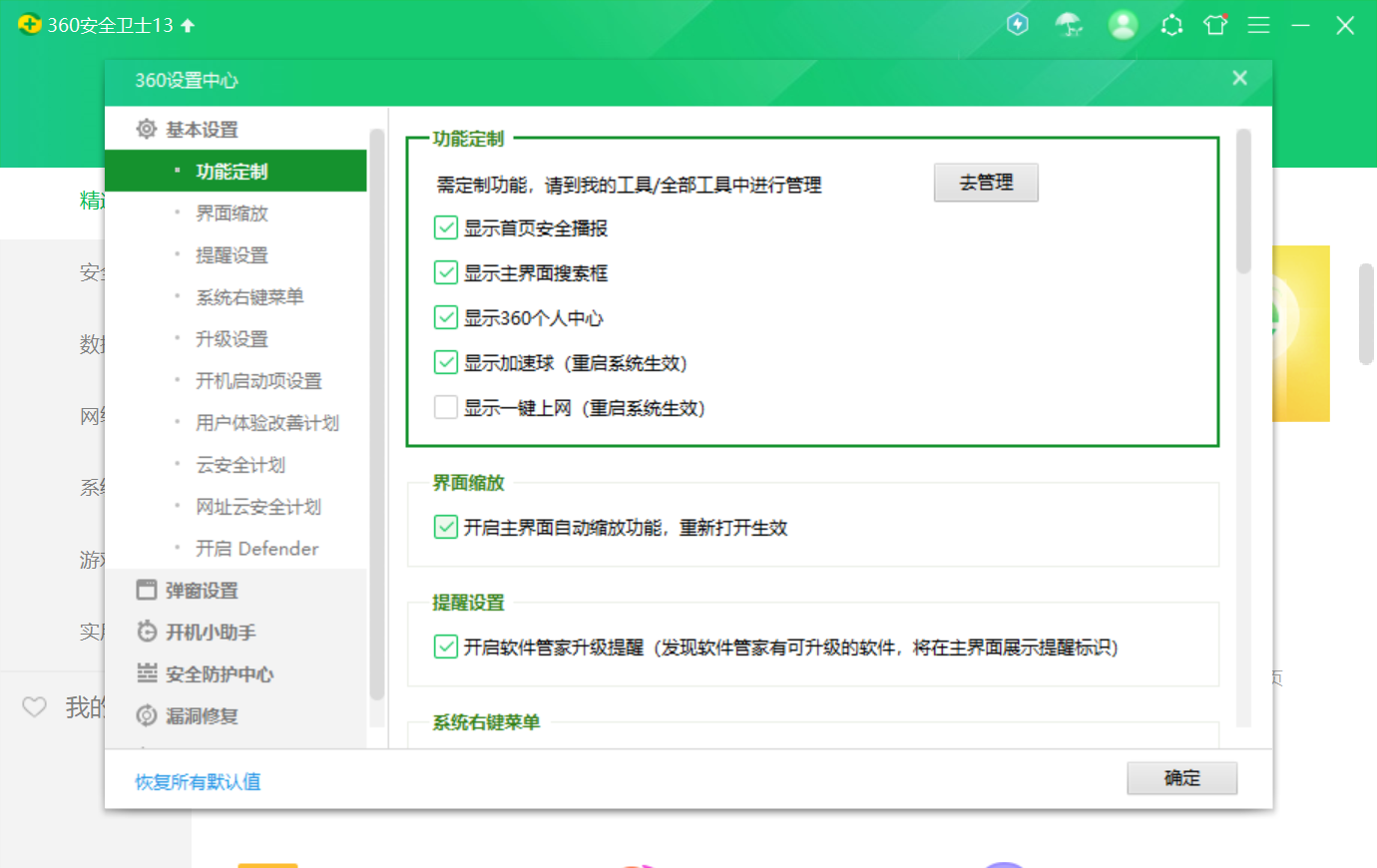Toggle 显示主界面搜索框 checkbox

pyautogui.click(x=446, y=272)
